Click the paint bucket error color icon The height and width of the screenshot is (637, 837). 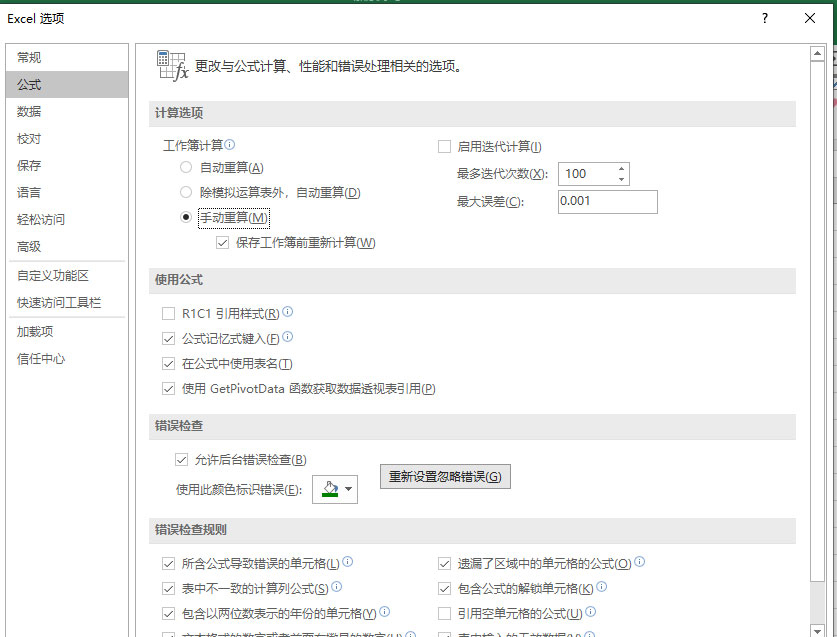(x=330, y=489)
